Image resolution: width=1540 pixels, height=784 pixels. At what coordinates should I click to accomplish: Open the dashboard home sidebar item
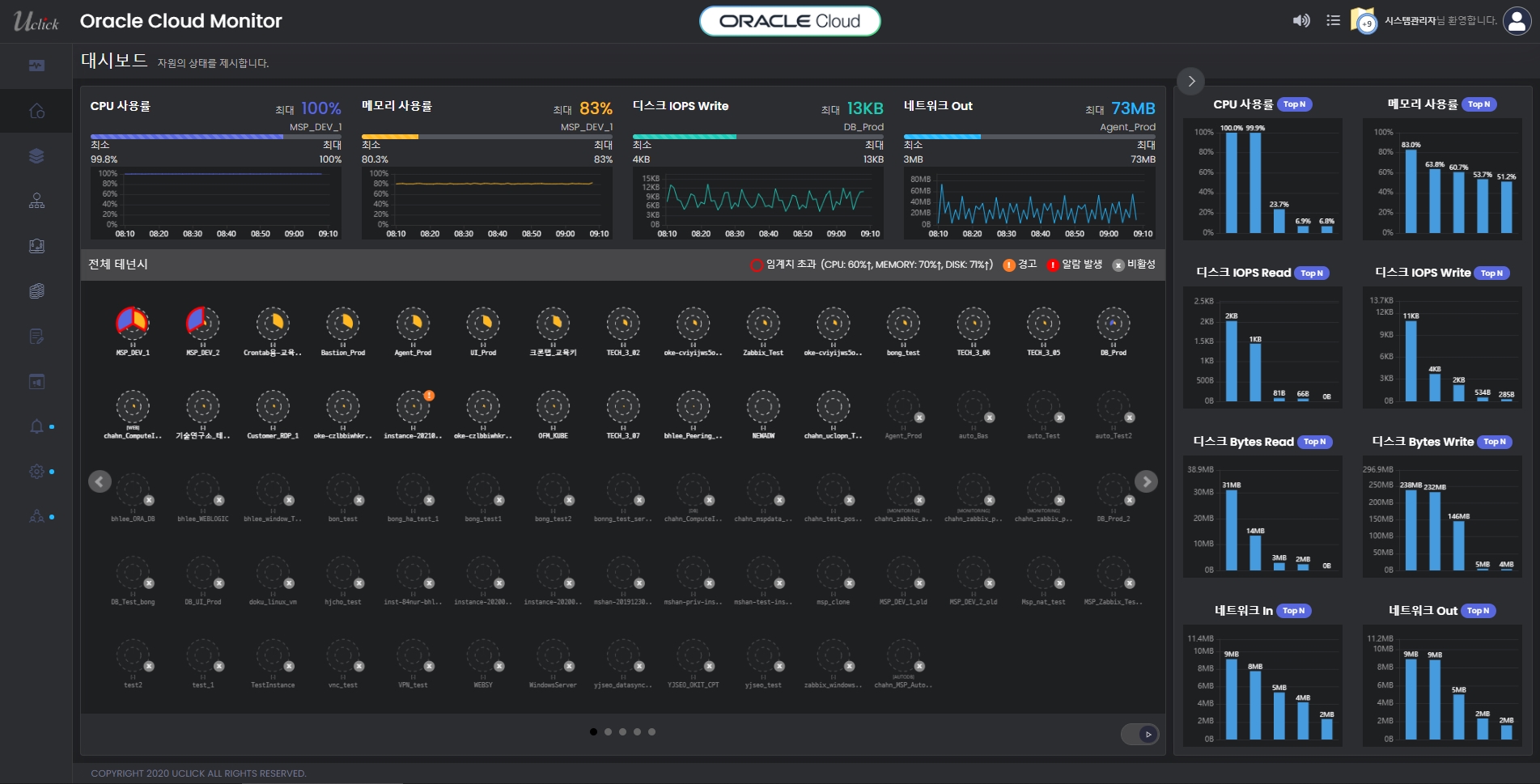click(x=36, y=111)
